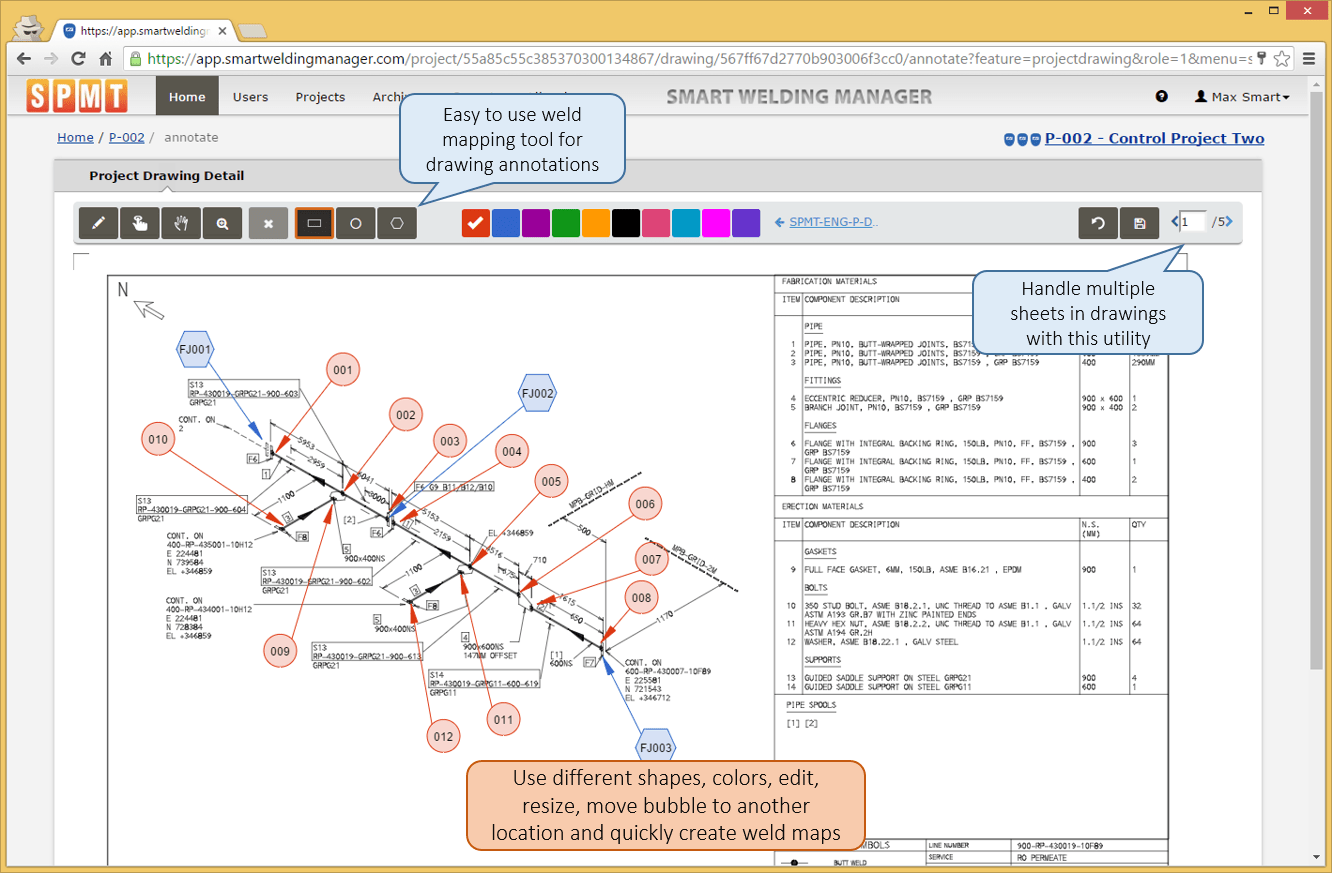Click the FJ002 hexagon bubble

(x=537, y=394)
